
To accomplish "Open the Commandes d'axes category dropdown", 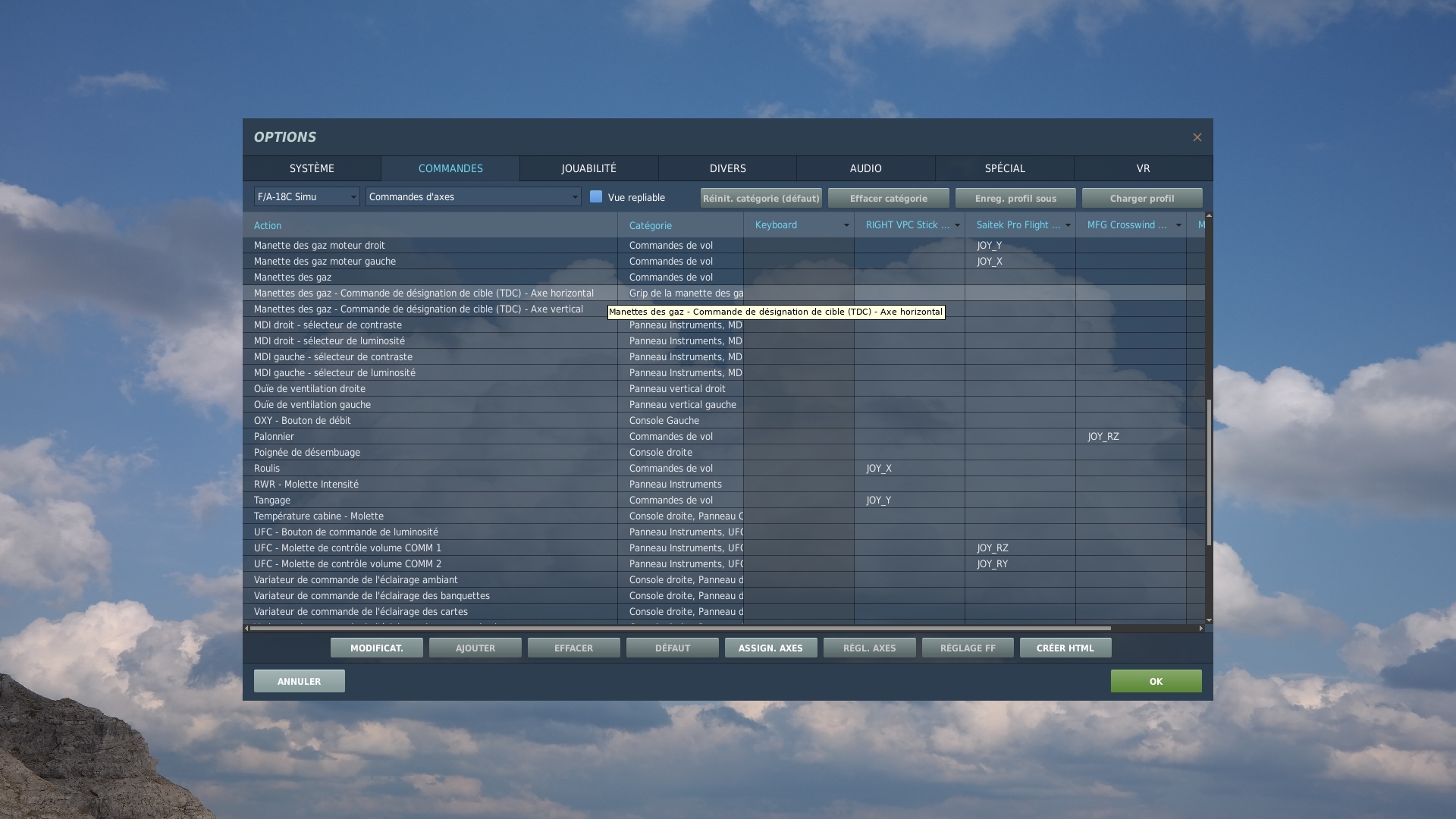I will 473,197.
